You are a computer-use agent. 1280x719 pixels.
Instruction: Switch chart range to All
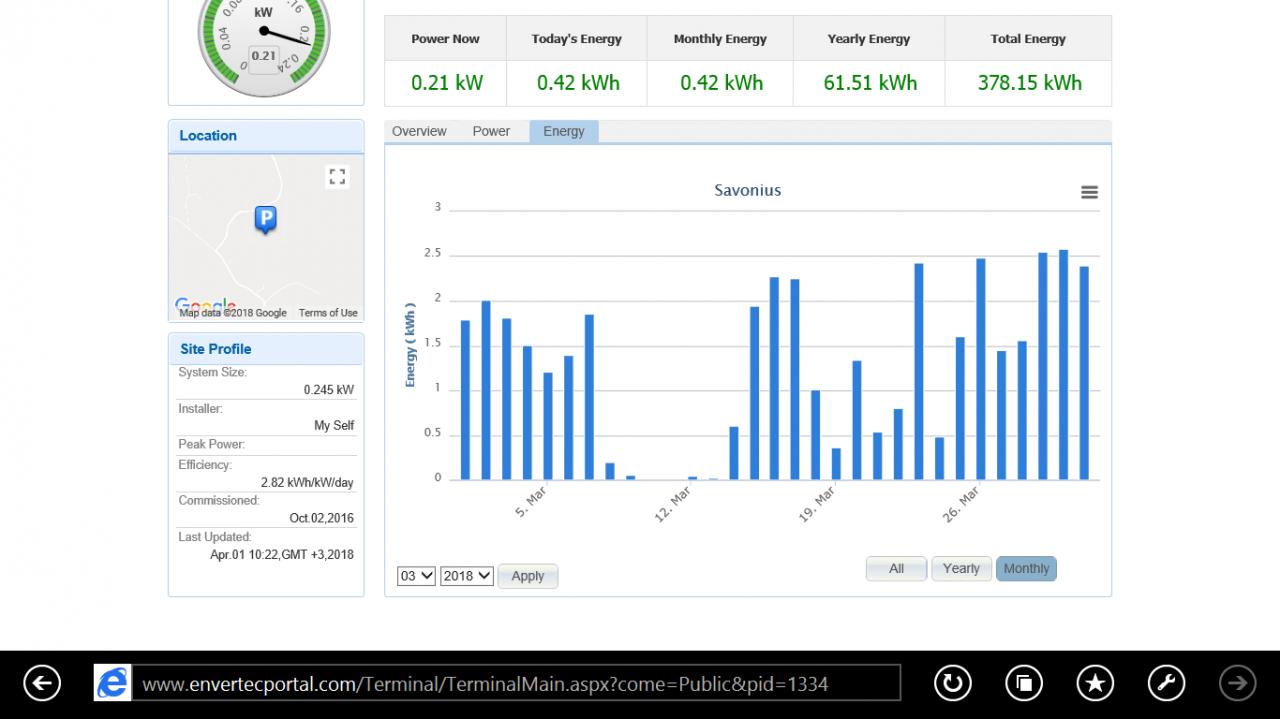pyautogui.click(x=896, y=569)
